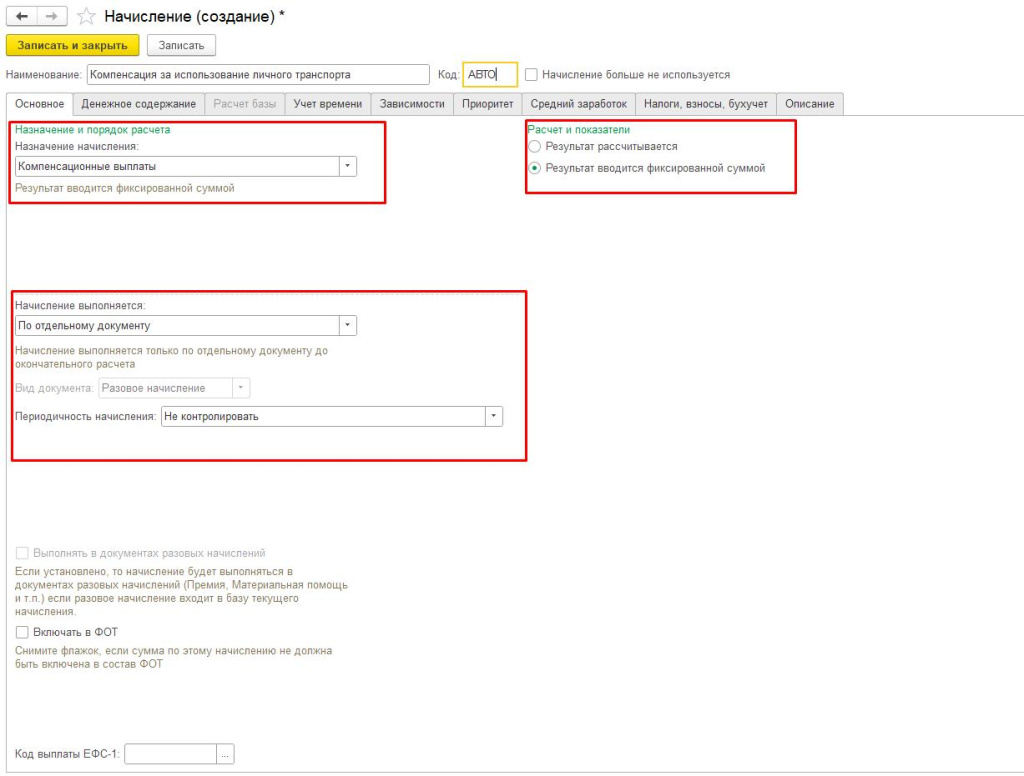Open the 'Начисление выполняется' dropdown list
The width and height of the screenshot is (1024, 776).
pyautogui.click(x=347, y=325)
